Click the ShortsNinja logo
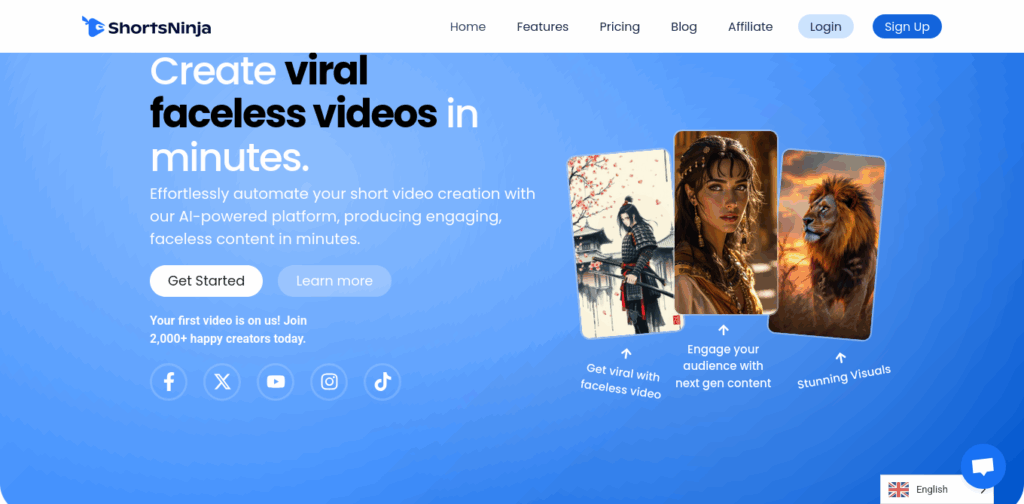The width and height of the screenshot is (1024, 504). click(146, 27)
